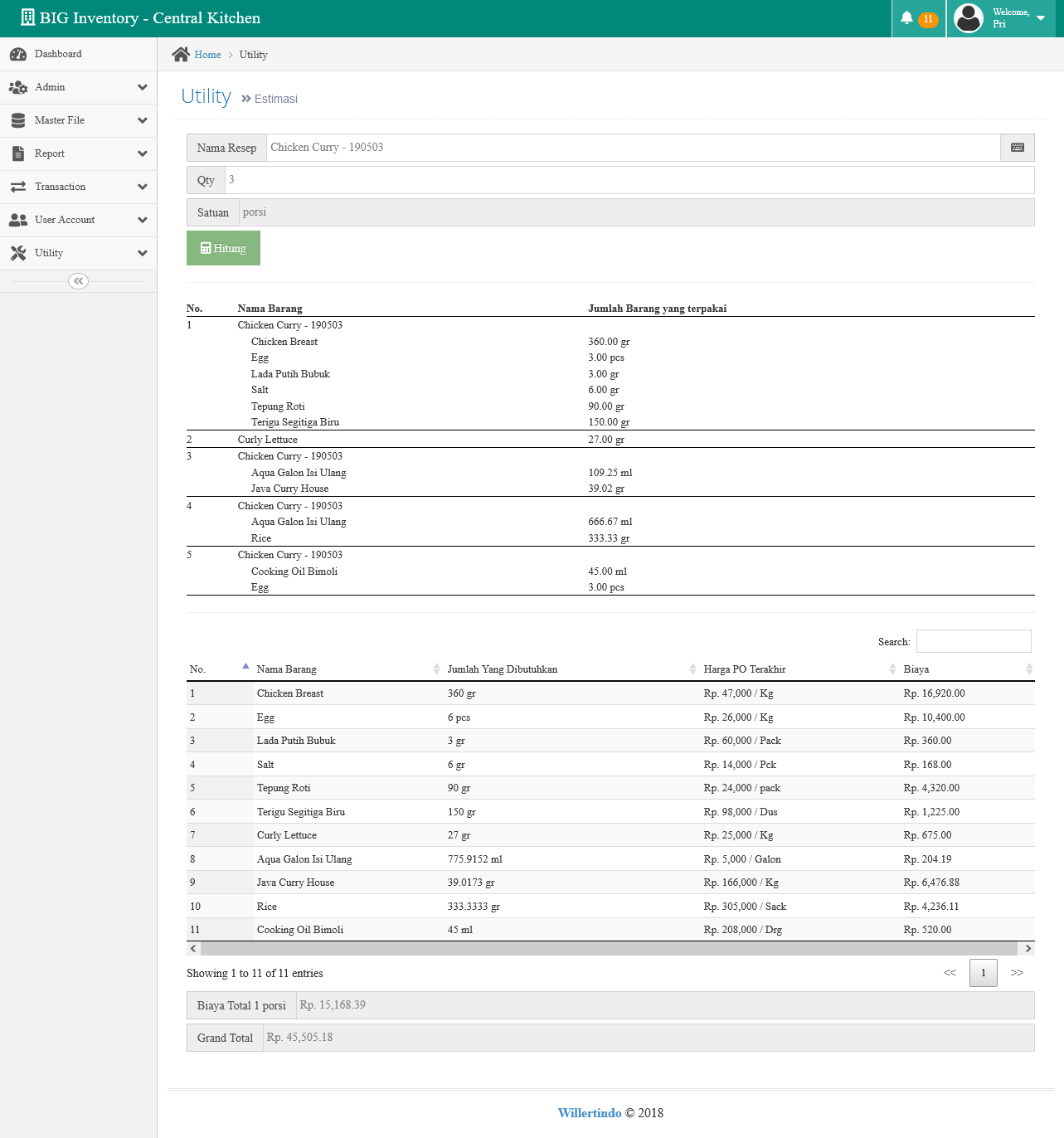Collapse the sidebar with double-chevron icon

78,281
